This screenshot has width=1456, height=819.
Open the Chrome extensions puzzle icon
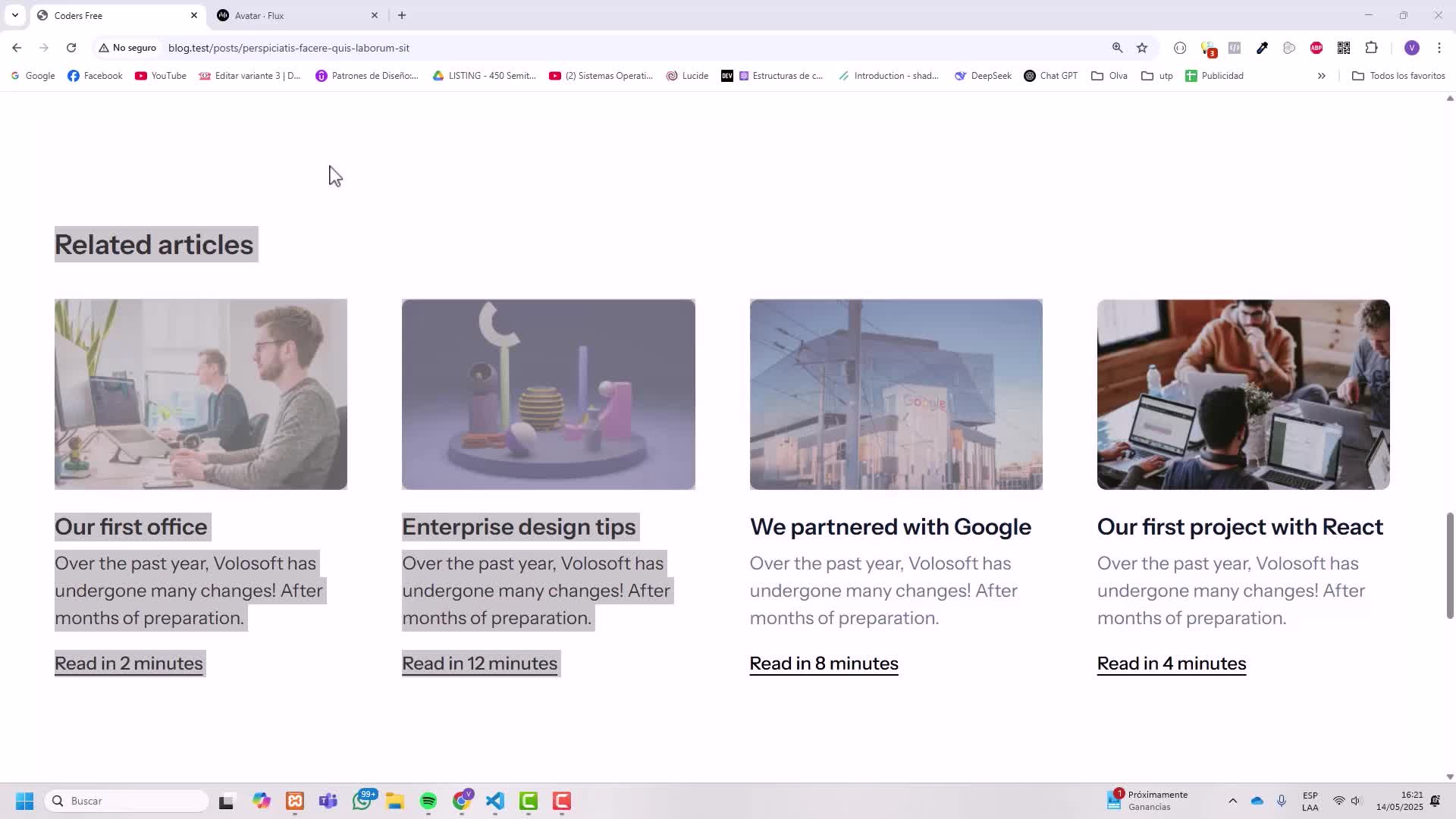tap(1371, 48)
